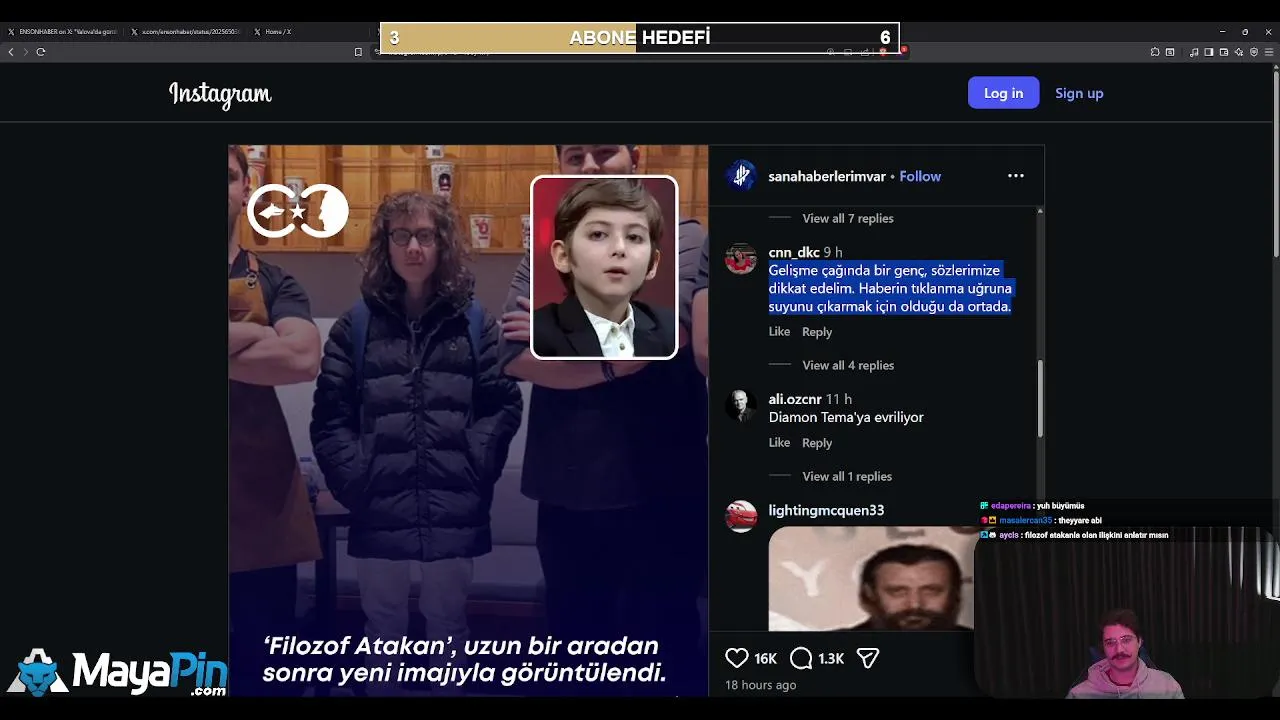Open the post more options ellipsis

pos(1016,176)
